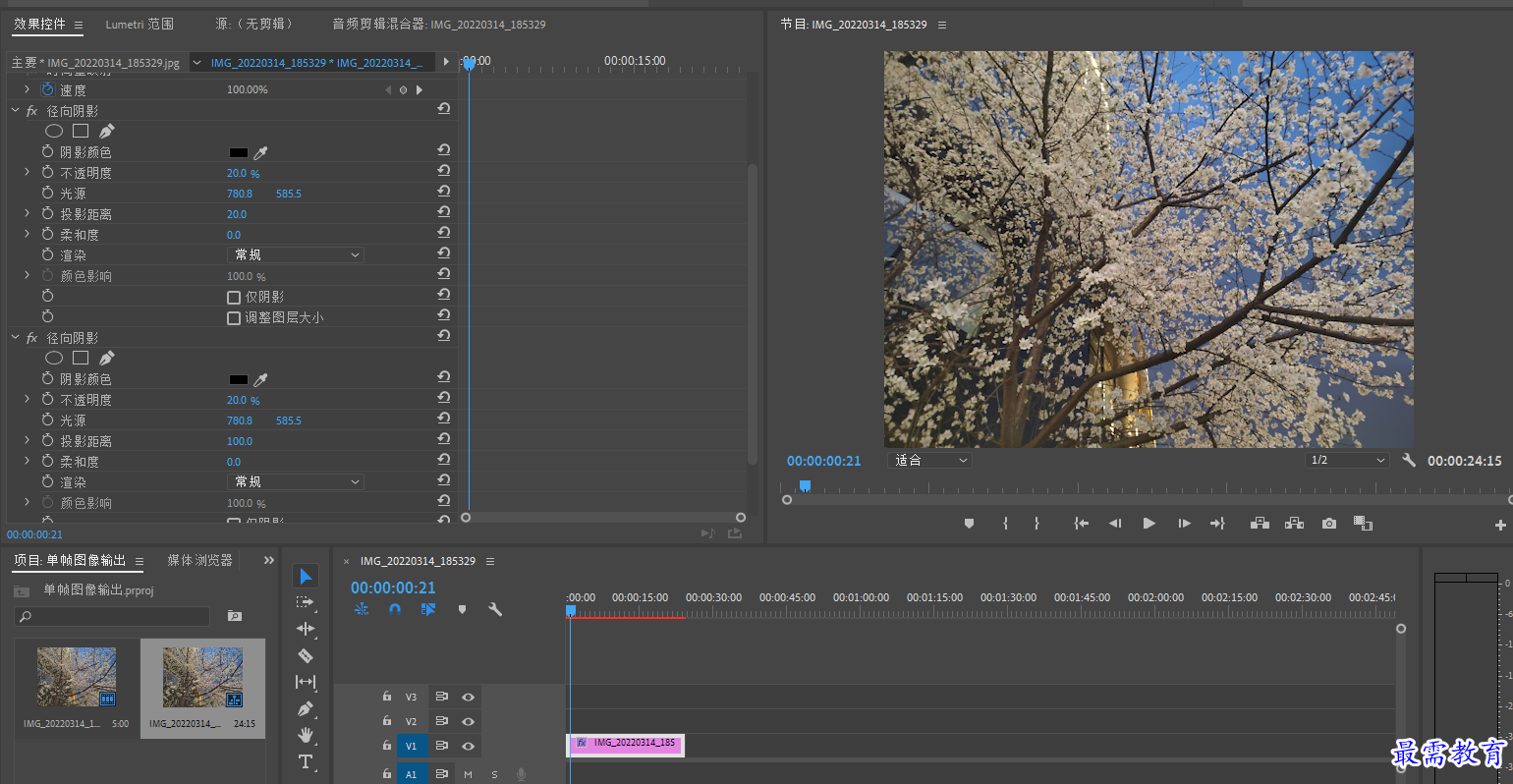Click the Extract button
This screenshot has height=784, width=1513.
1295,524
